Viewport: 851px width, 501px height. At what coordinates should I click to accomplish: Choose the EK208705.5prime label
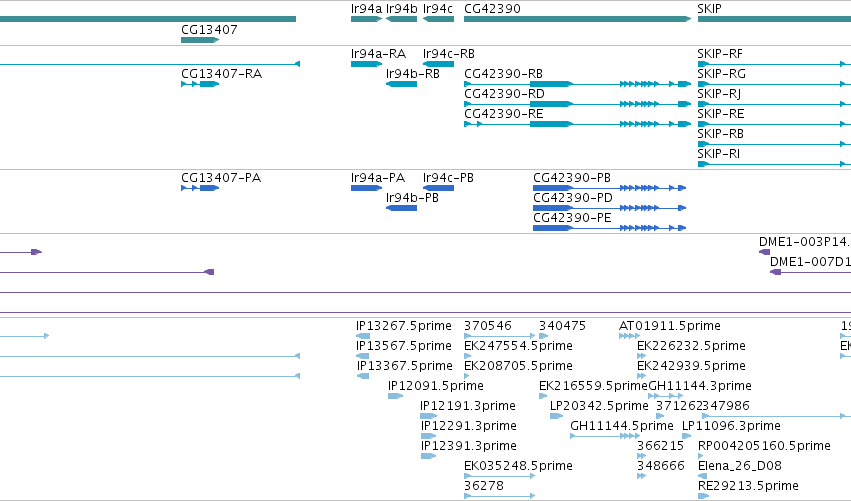[518, 366]
